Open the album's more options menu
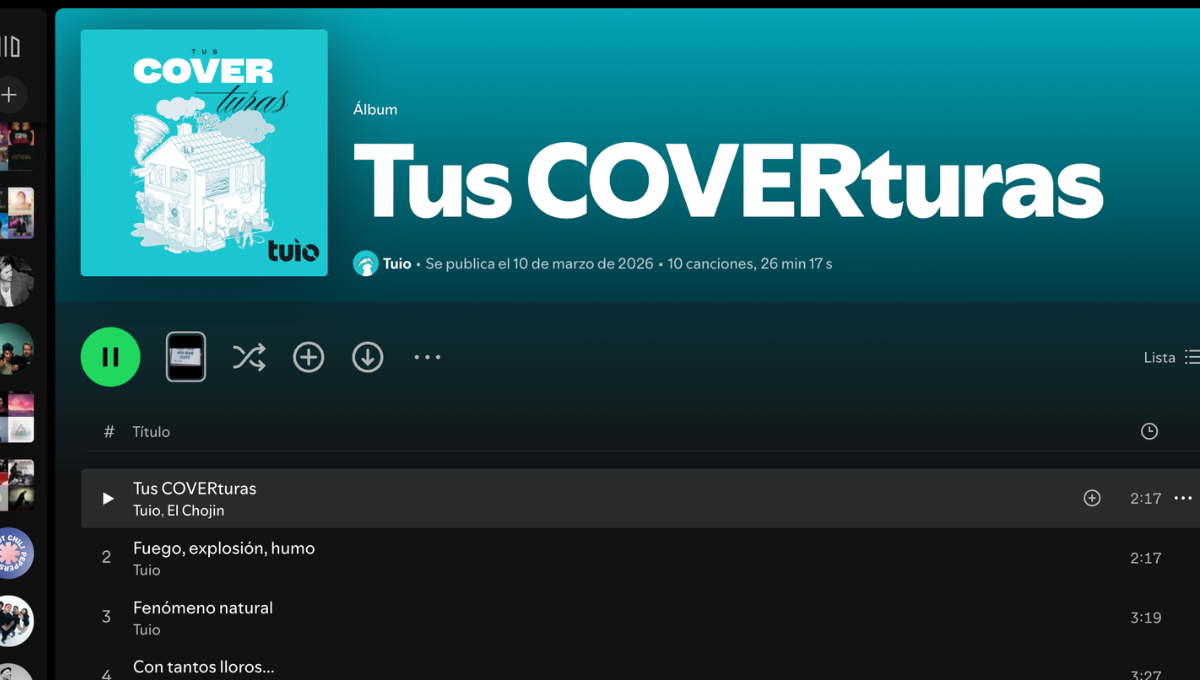Image resolution: width=1200 pixels, height=680 pixels. pyautogui.click(x=427, y=357)
